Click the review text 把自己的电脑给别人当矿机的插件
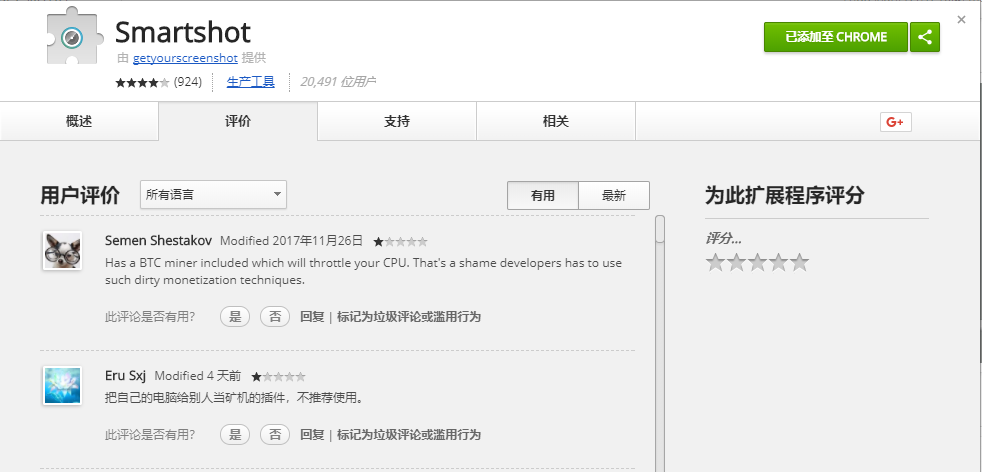The height and width of the screenshot is (472, 982). point(235,398)
